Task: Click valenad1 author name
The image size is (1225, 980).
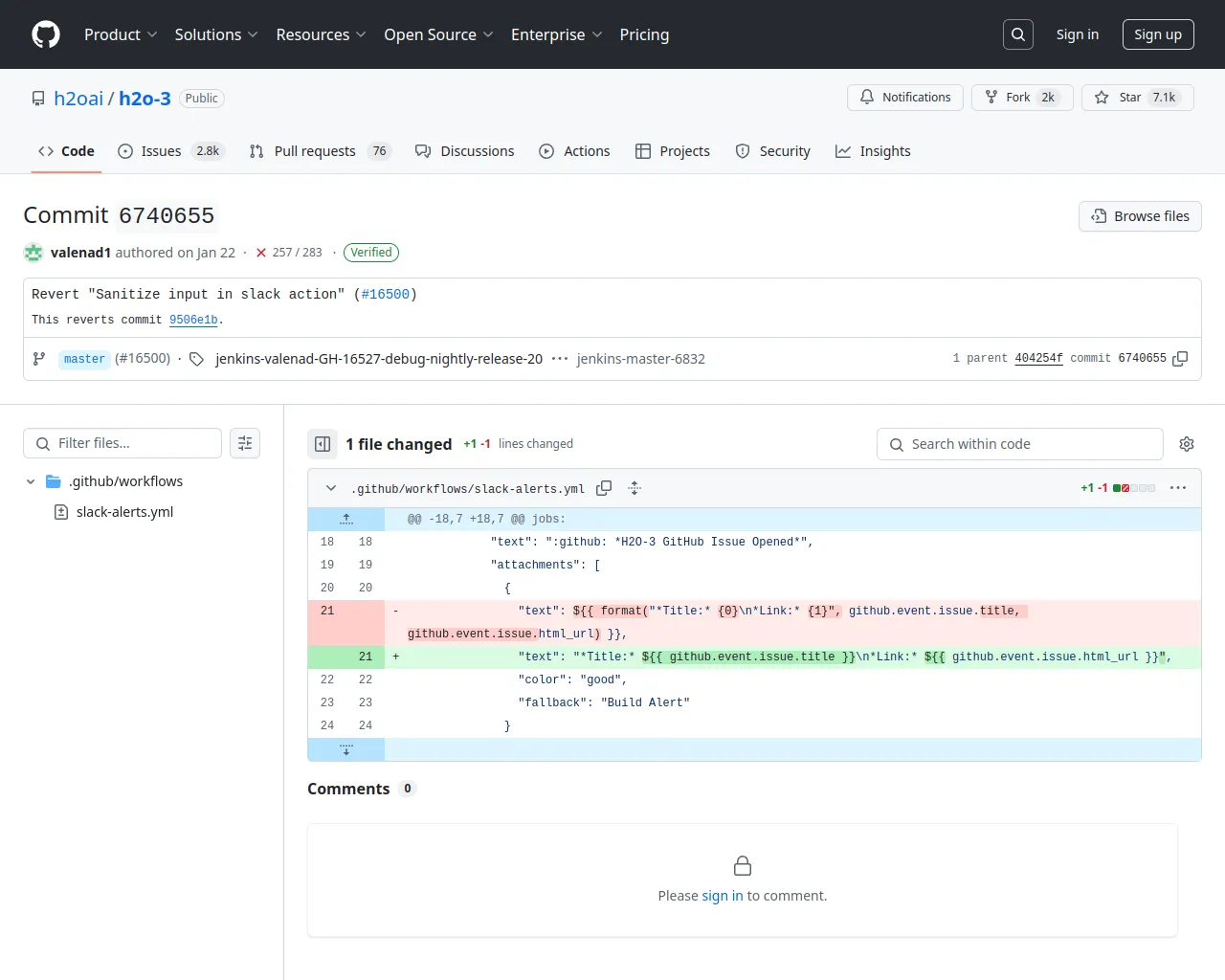Action: pyautogui.click(x=81, y=253)
